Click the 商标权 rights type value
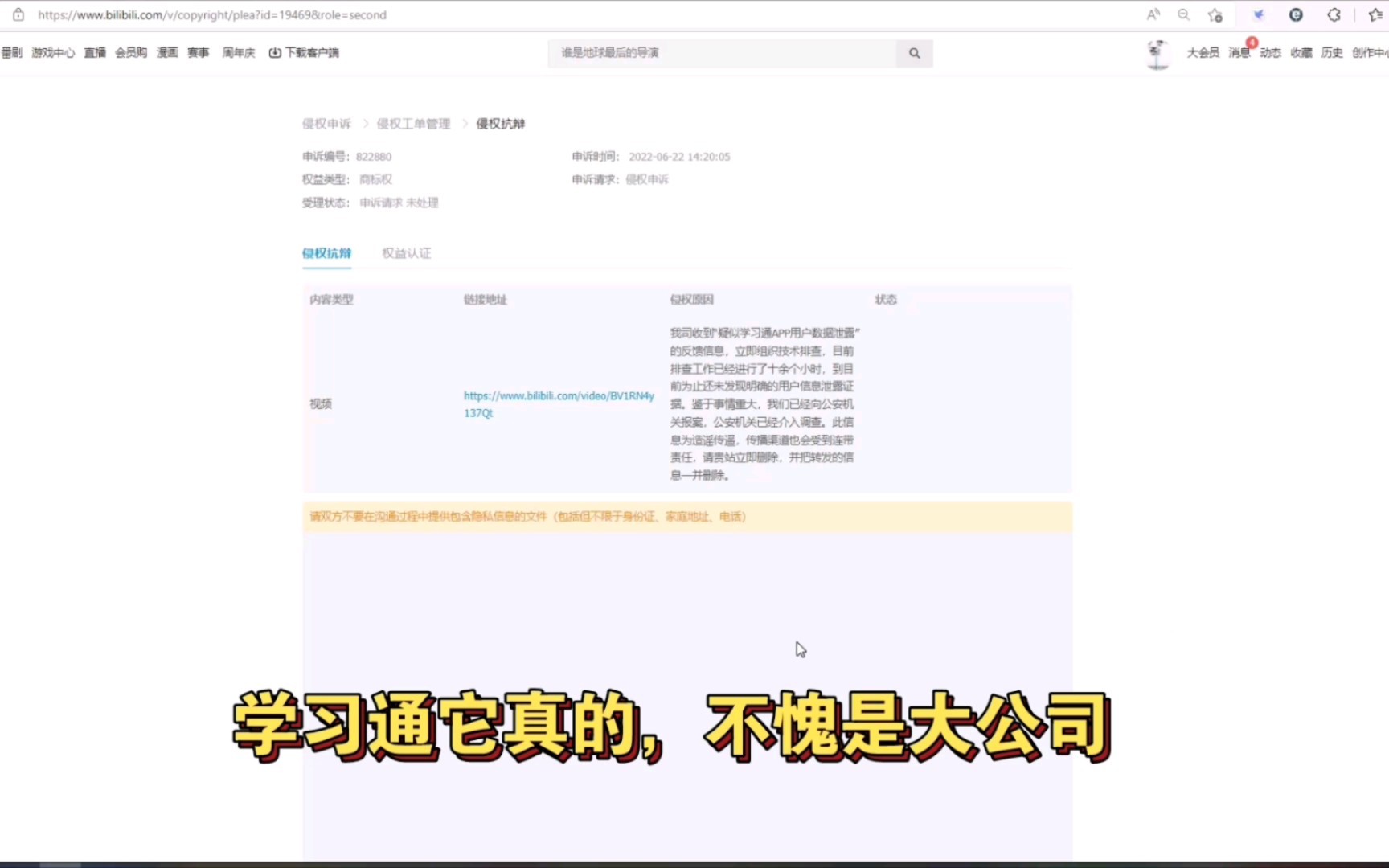 375,179
